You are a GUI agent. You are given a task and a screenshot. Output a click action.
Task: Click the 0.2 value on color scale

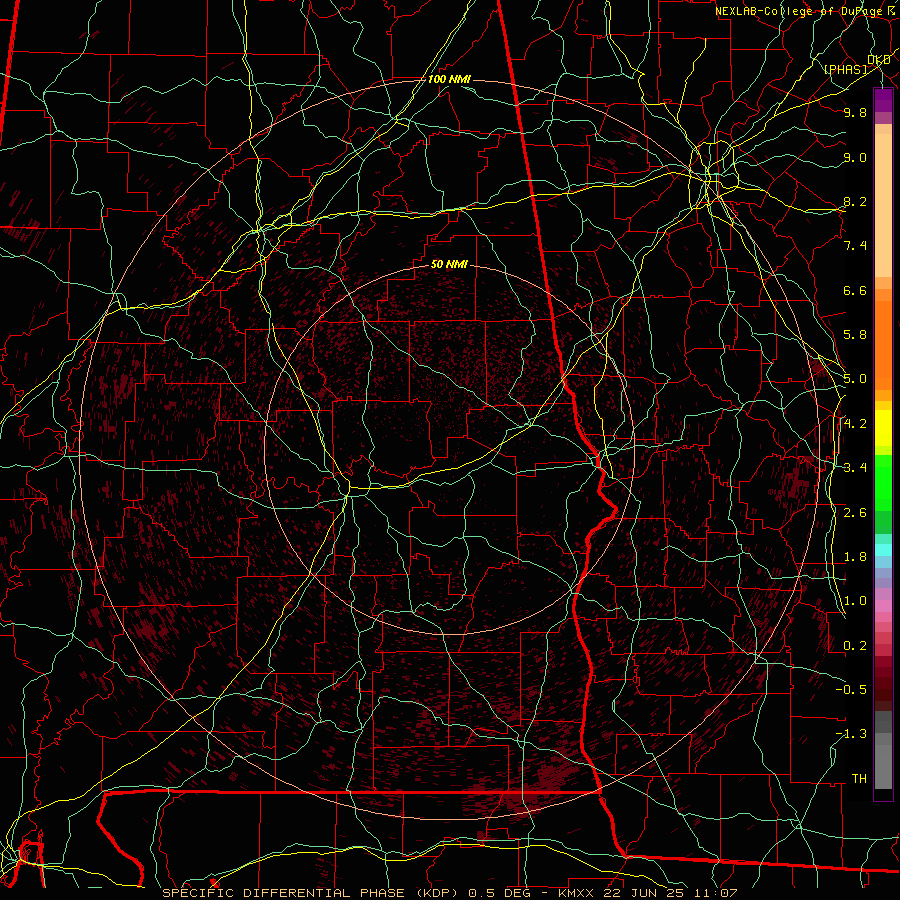pos(855,646)
